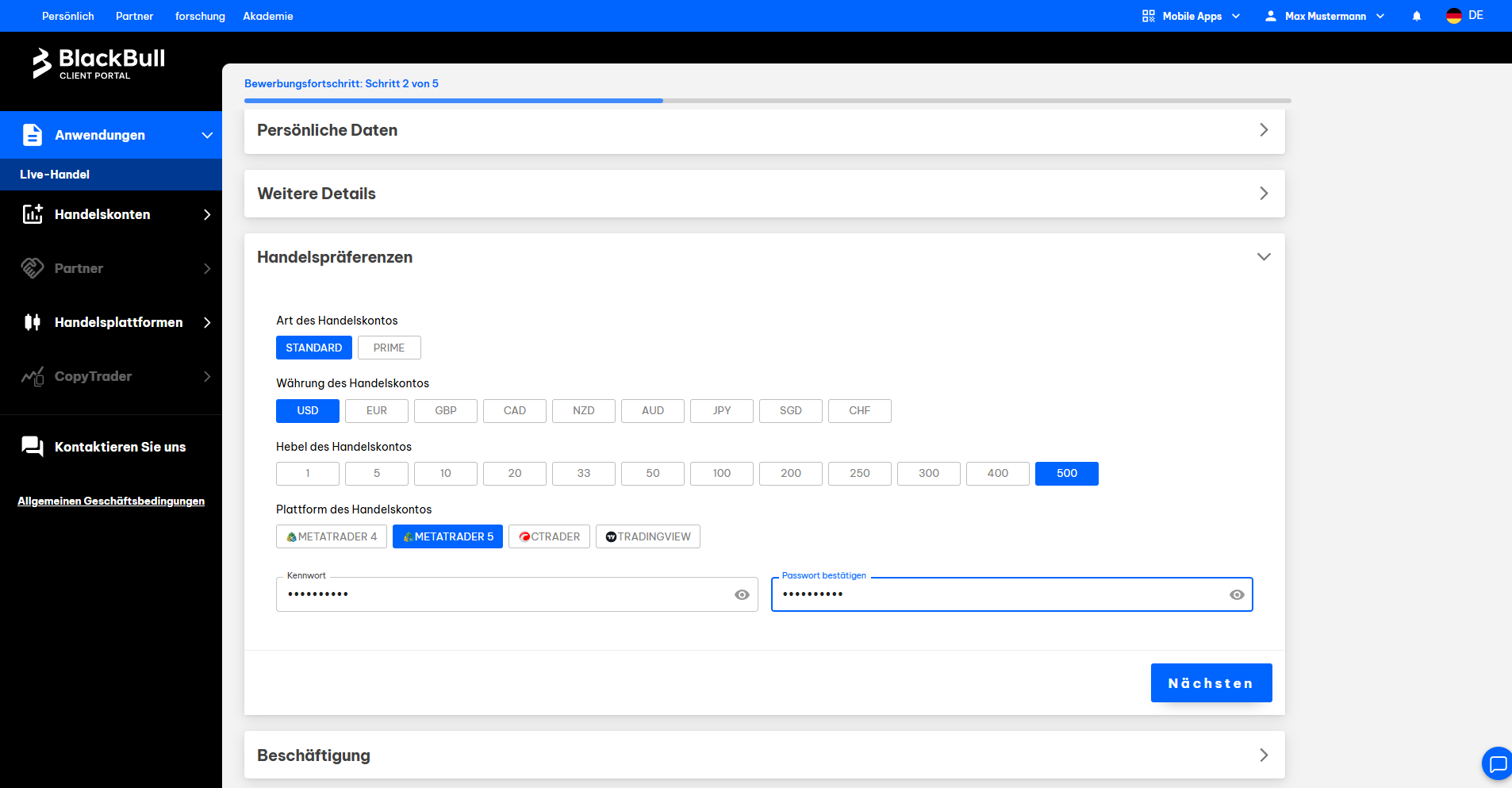The height and width of the screenshot is (788, 1512).
Task: Choose CAD as account currency
Action: 515,410
